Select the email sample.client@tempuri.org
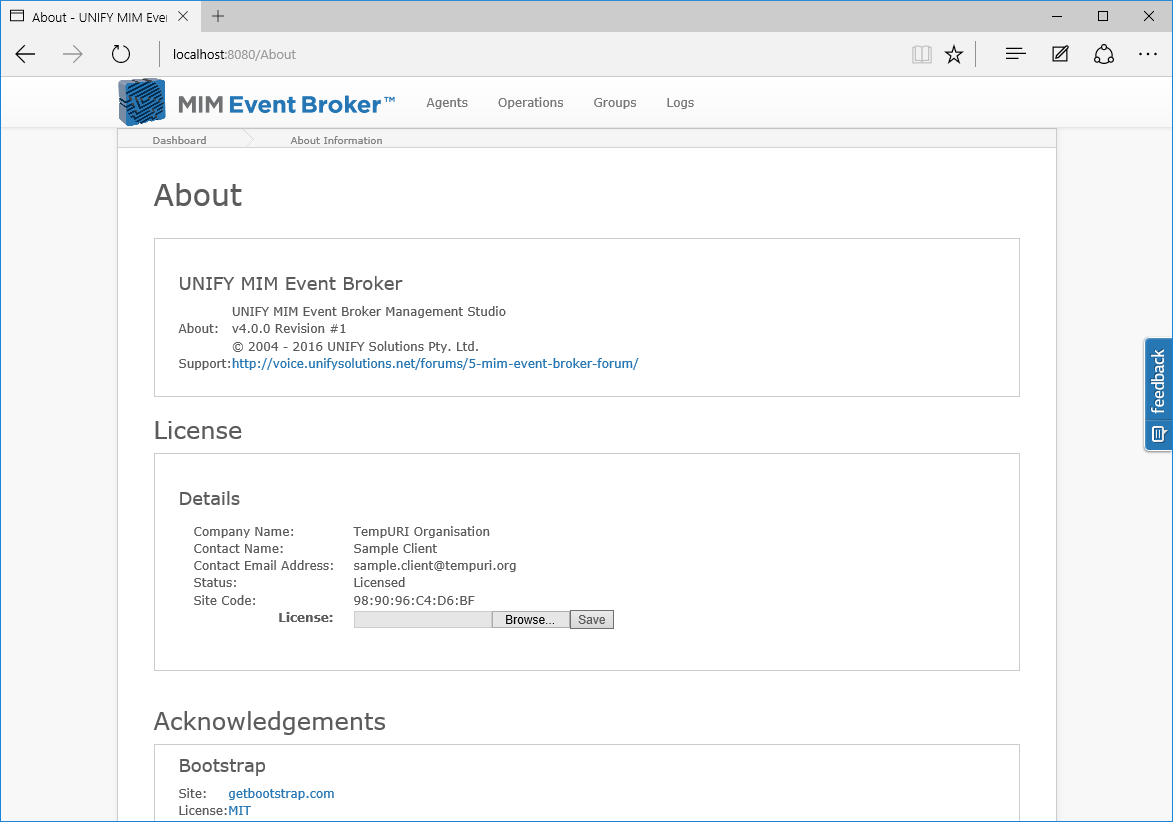The image size is (1173, 822). click(x=435, y=565)
